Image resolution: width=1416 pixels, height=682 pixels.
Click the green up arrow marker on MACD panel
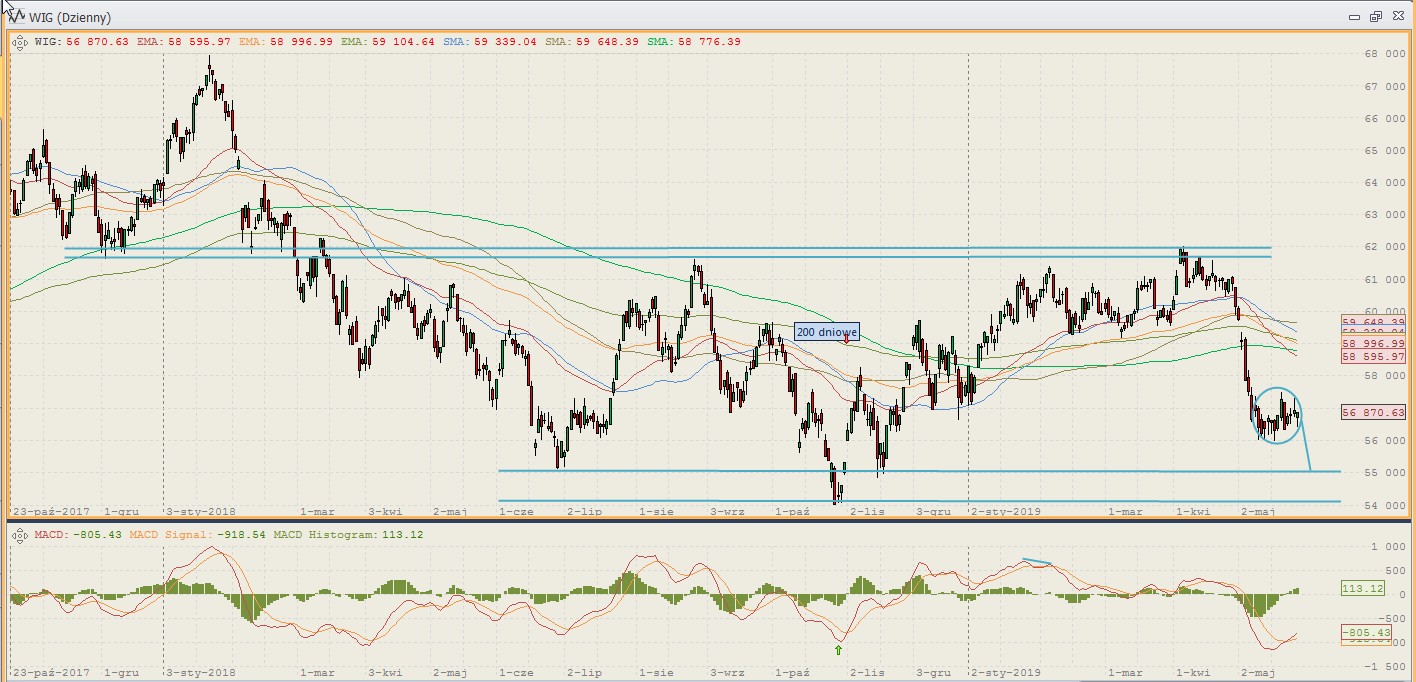pyautogui.click(x=838, y=650)
